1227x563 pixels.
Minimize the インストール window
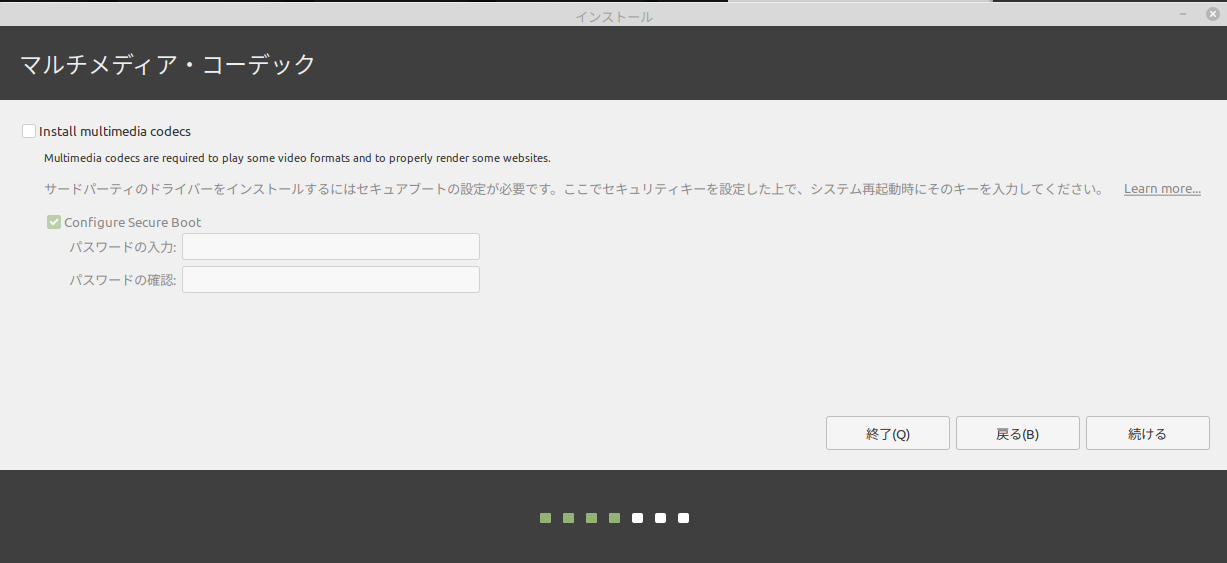tap(1183, 15)
